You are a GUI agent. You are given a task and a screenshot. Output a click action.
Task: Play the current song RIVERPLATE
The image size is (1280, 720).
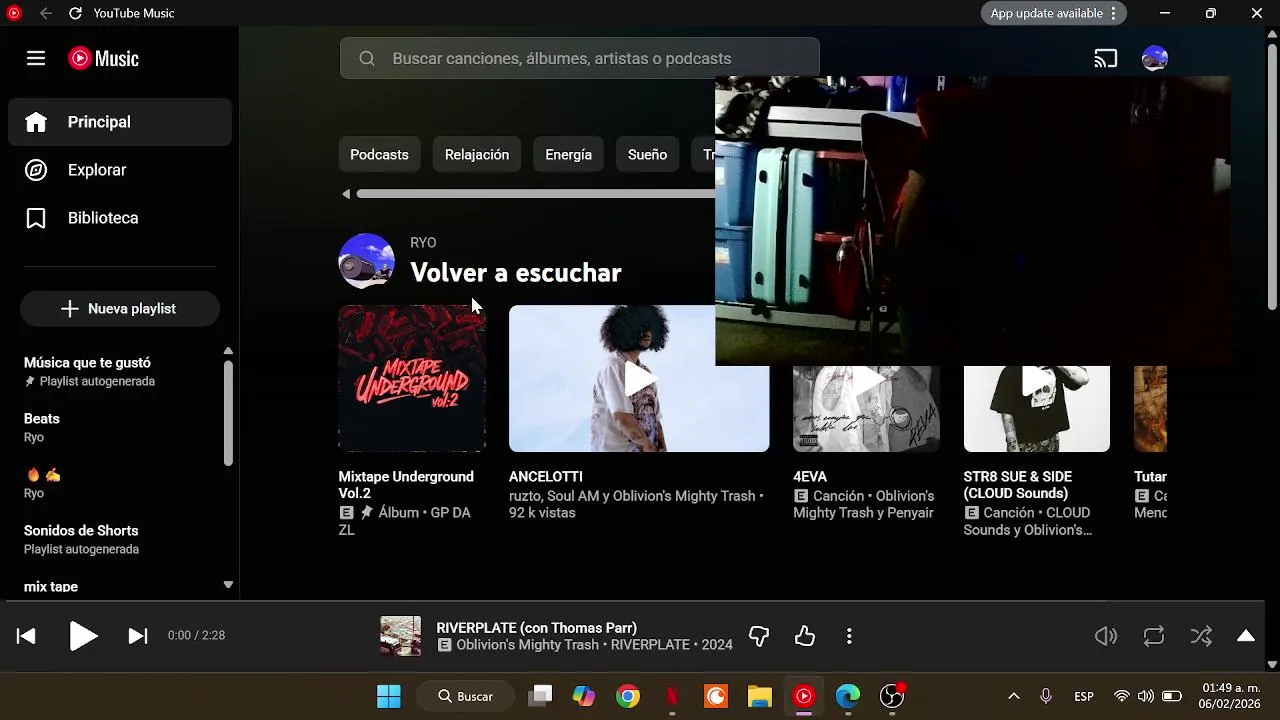[x=83, y=636]
